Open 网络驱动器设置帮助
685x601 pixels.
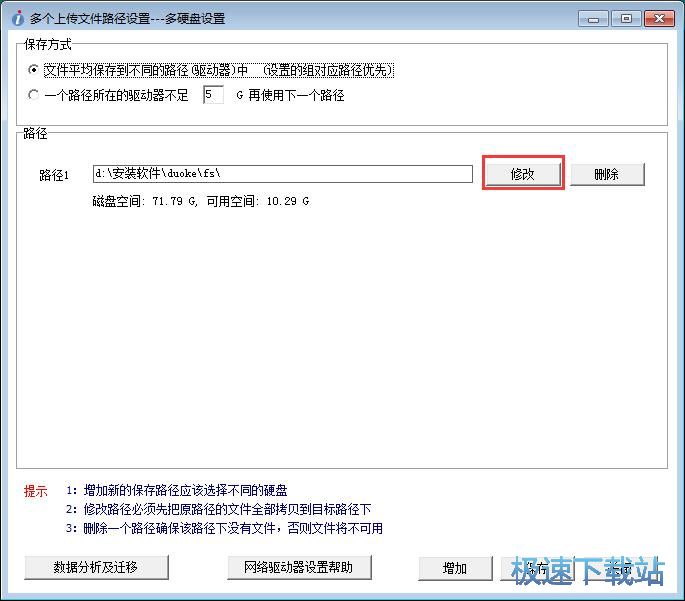pos(299,567)
